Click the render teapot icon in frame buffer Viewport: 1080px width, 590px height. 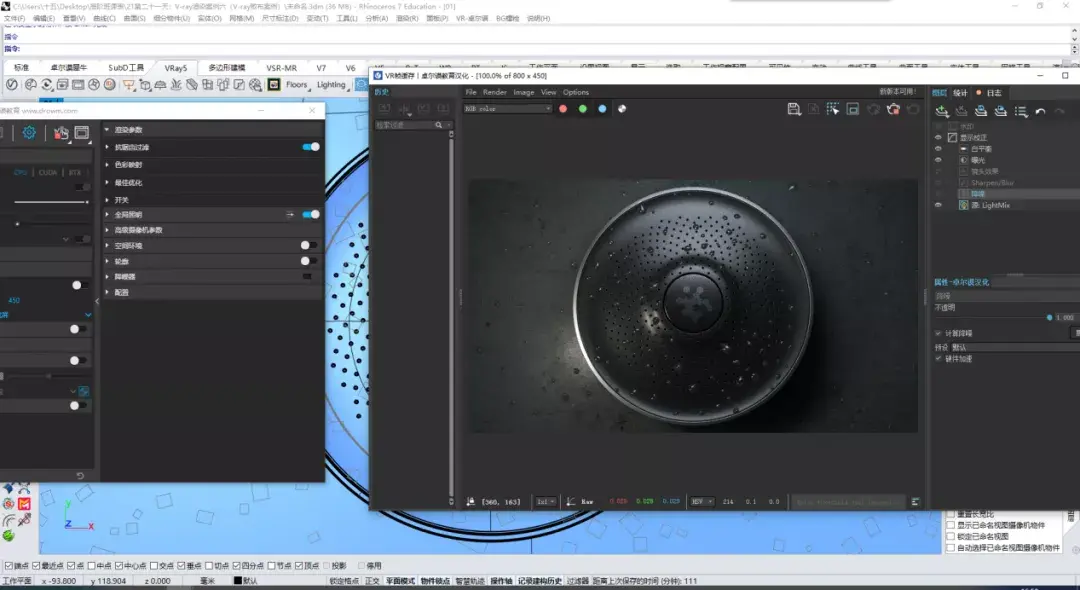pos(893,109)
